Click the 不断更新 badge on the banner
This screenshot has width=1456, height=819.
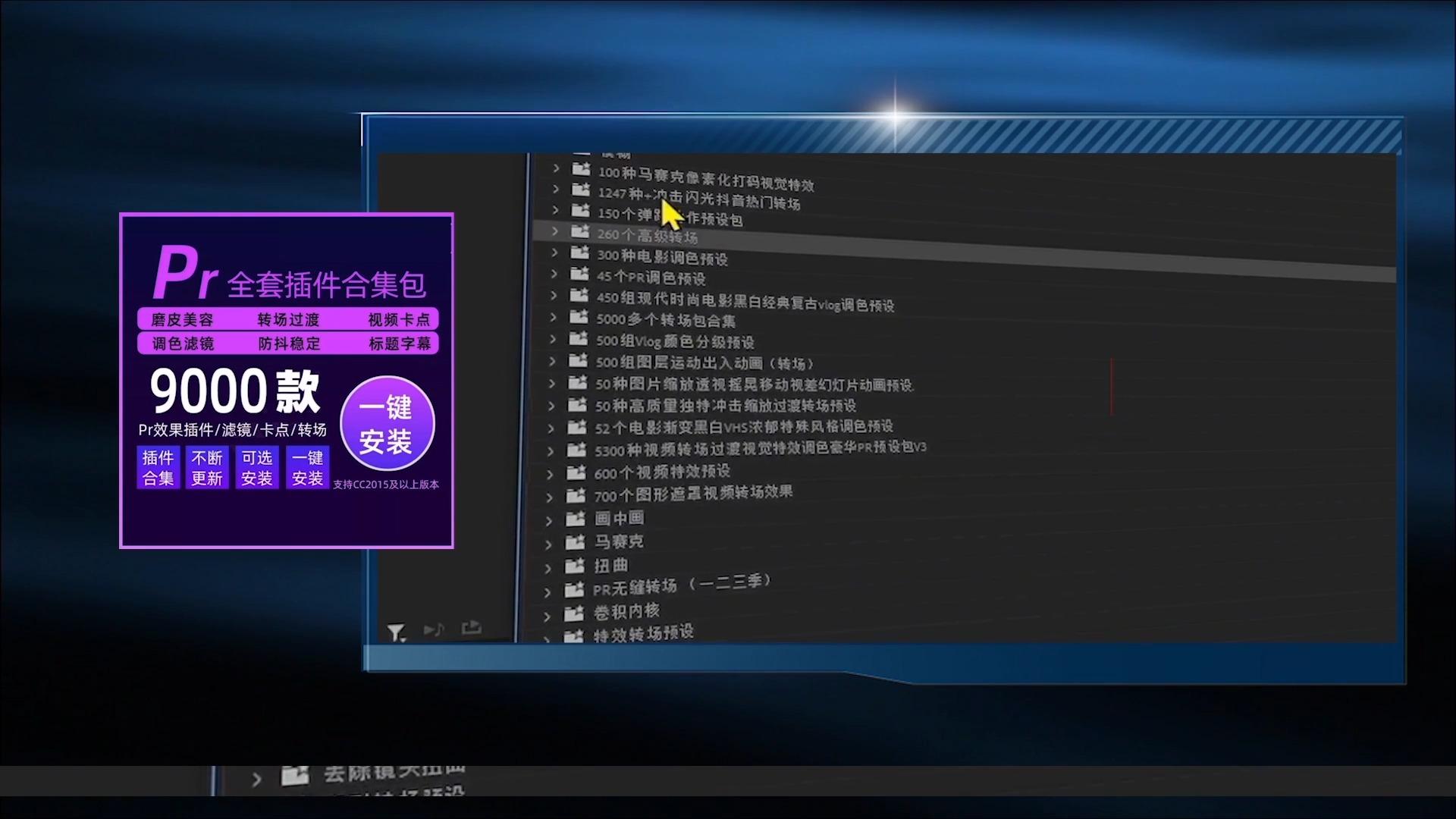pyautogui.click(x=207, y=468)
